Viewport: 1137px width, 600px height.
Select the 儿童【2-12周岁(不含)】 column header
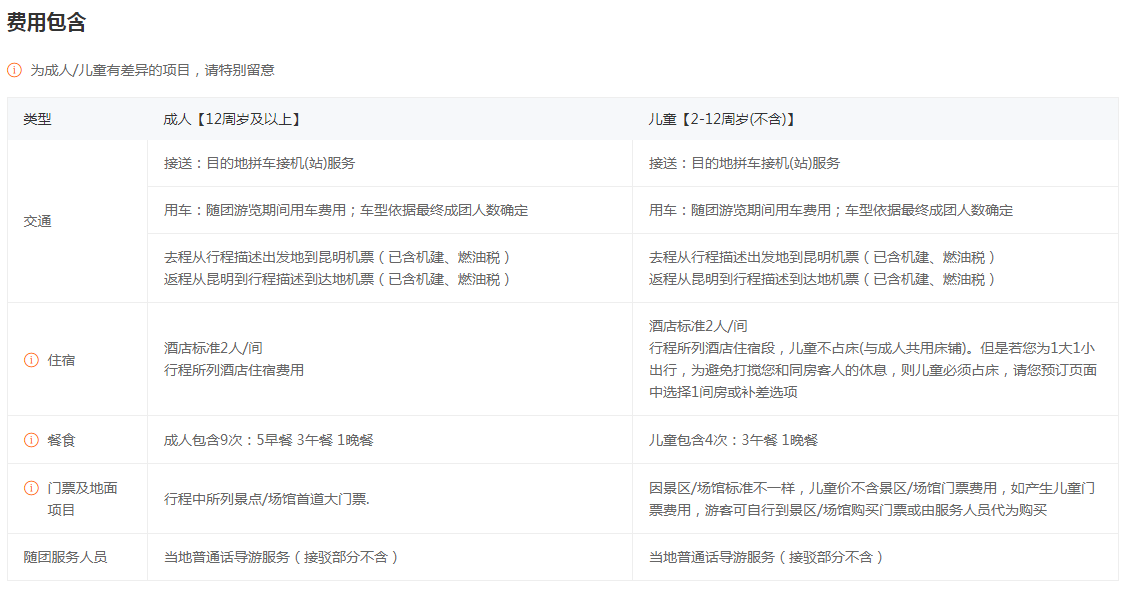(722, 119)
